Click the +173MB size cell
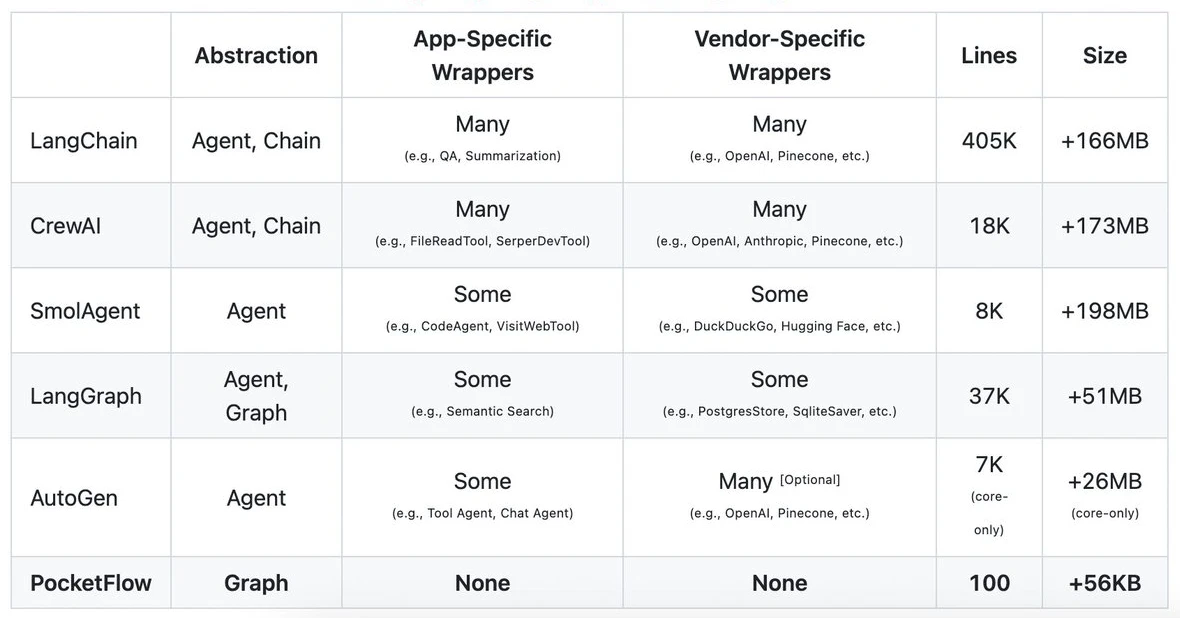 click(x=1105, y=226)
